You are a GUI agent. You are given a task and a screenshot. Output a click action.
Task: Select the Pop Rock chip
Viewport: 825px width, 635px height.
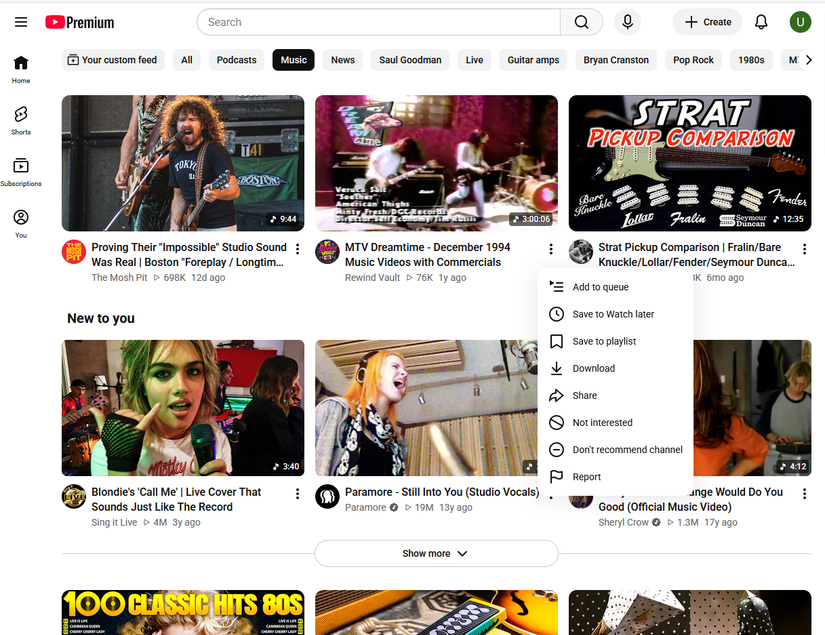(693, 60)
